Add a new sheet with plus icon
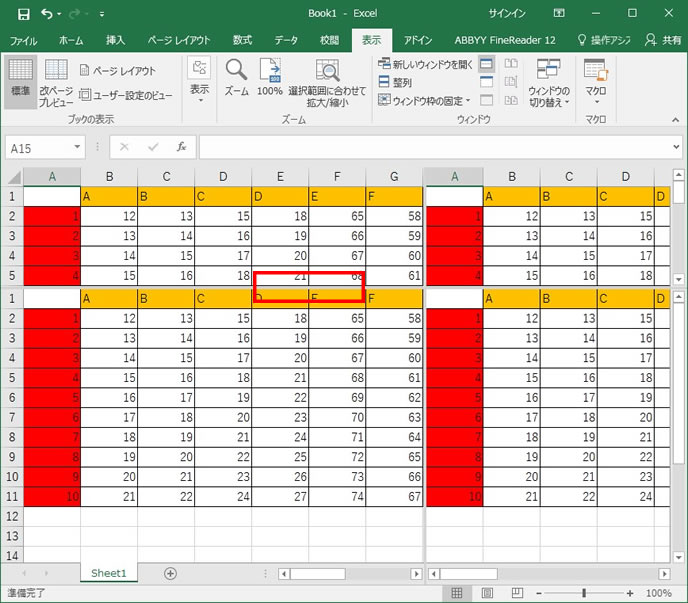Viewport: 688px width, 603px height. [x=170, y=573]
